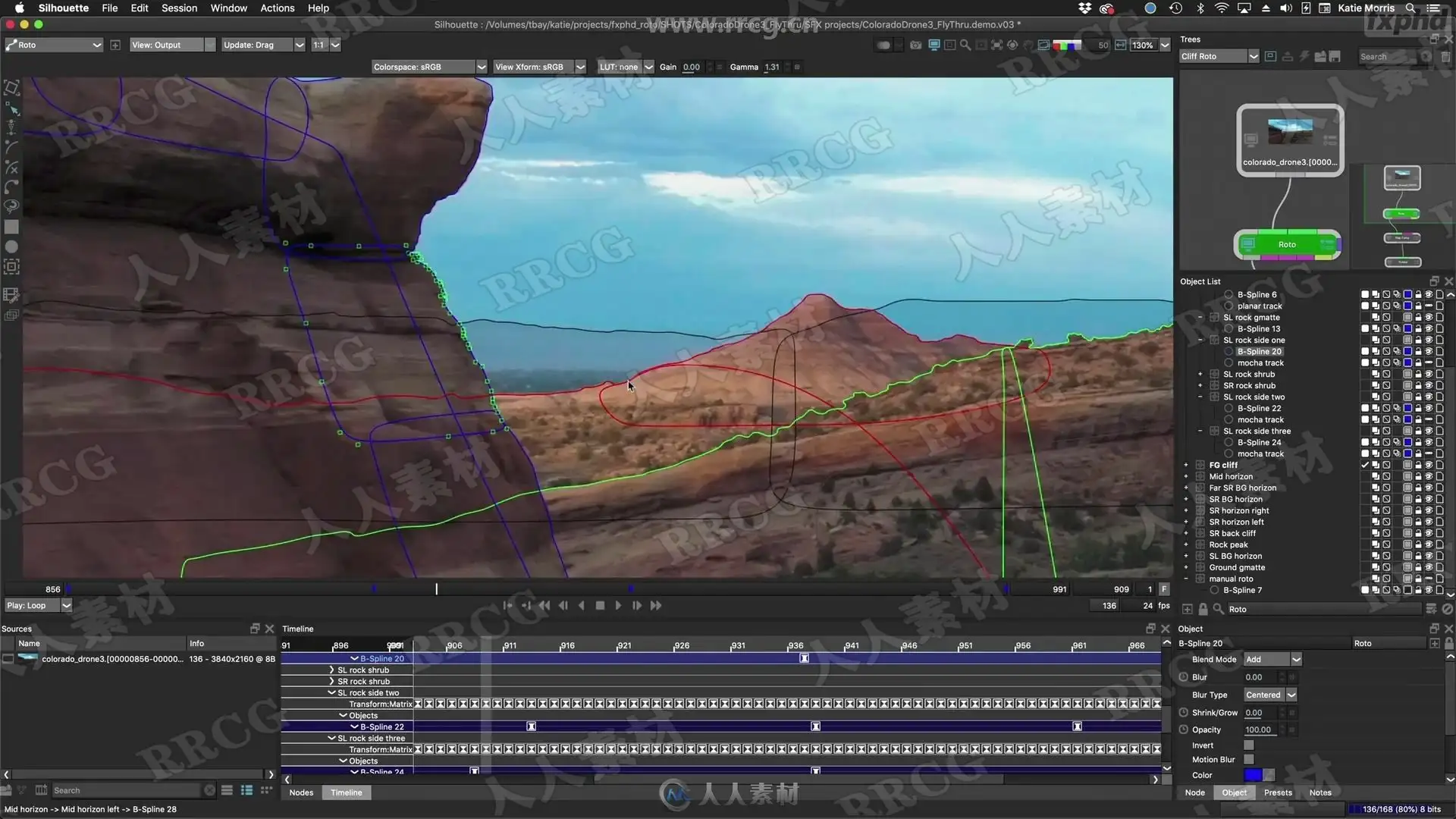Select the Reshape arrow tool
Image resolution: width=1456 pixels, height=819 pixels.
pyautogui.click(x=11, y=108)
